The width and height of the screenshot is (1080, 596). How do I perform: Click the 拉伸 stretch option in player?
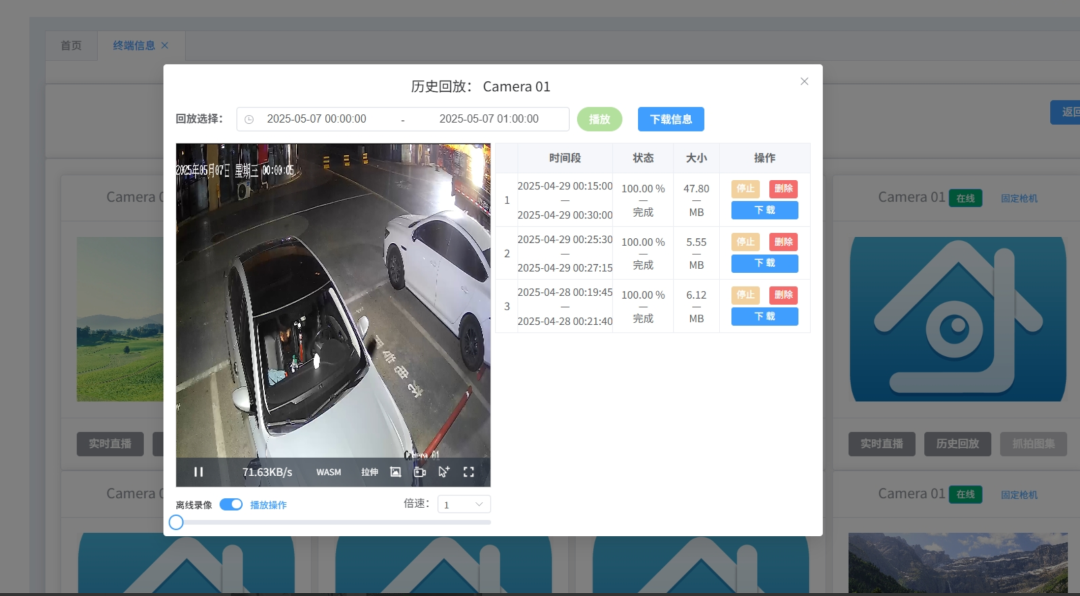(x=370, y=472)
